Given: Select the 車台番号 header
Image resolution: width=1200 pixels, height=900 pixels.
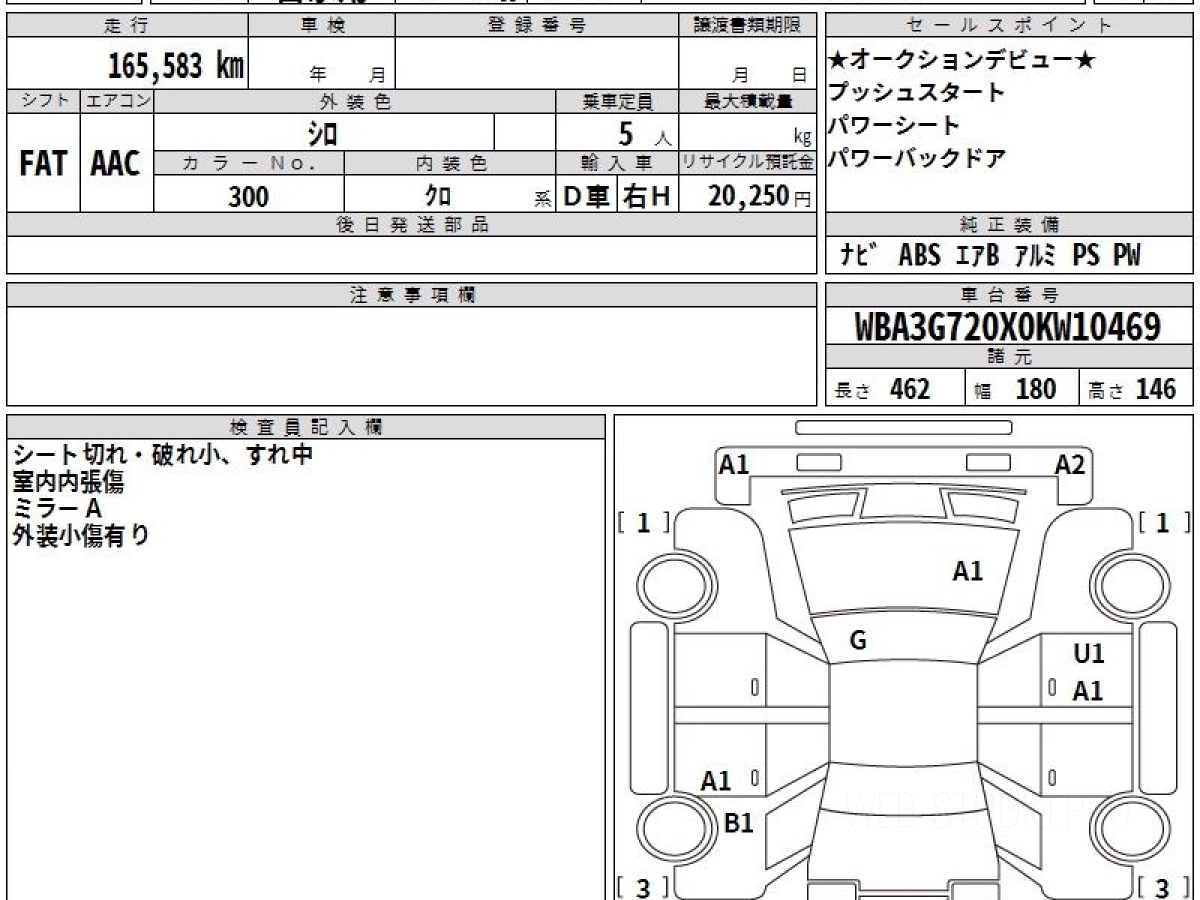Looking at the screenshot, I should 1010,295.
